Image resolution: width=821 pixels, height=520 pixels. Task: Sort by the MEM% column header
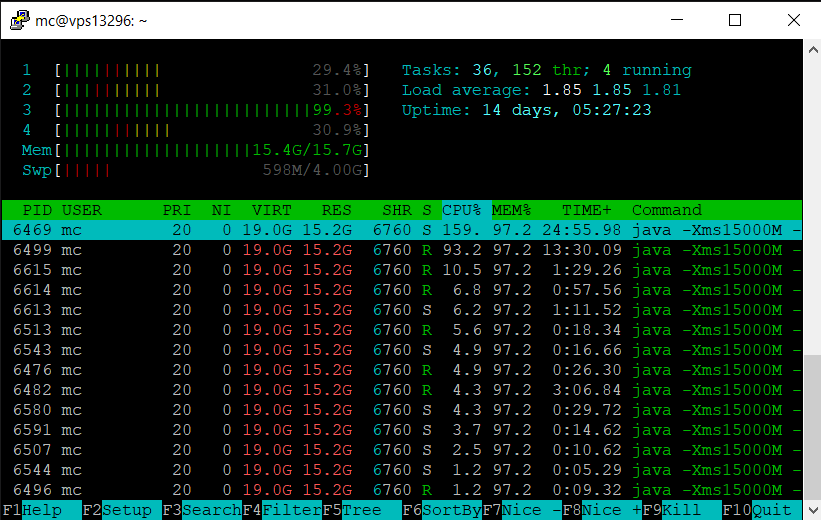tap(511, 210)
